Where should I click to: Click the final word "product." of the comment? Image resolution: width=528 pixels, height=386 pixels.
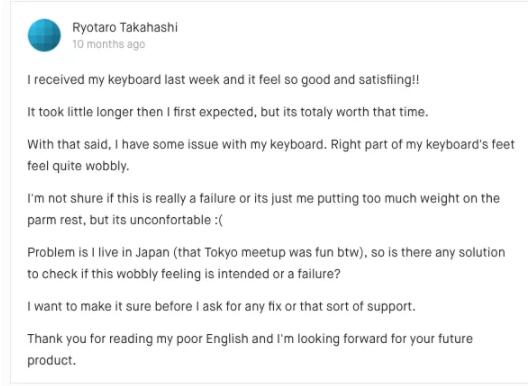tap(52, 360)
